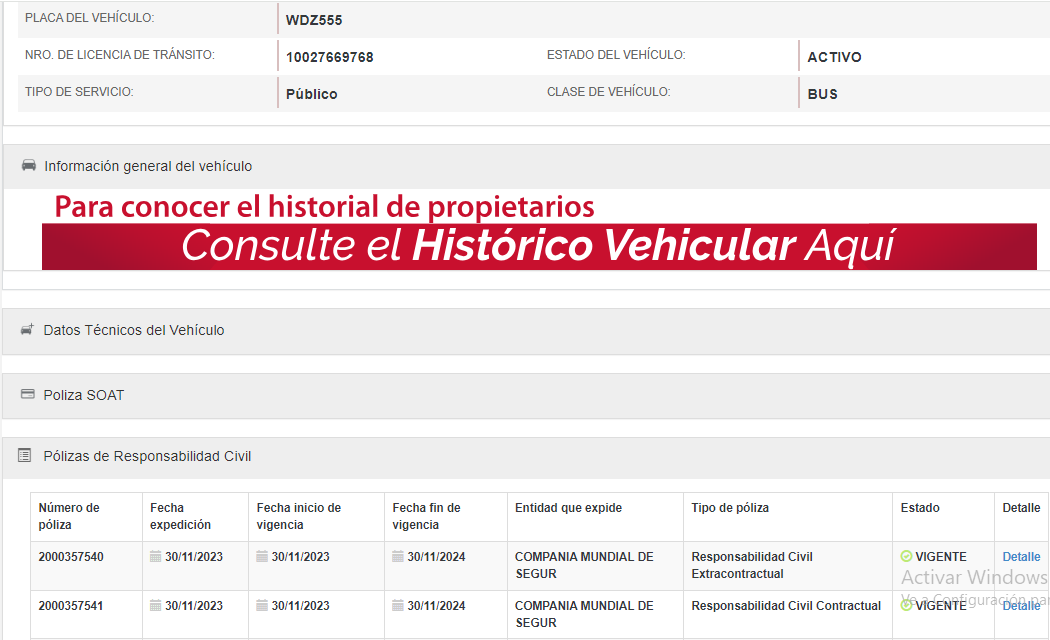This screenshot has width=1050, height=640.
Task: Open Detalle link for policy 2000357540
Action: pyautogui.click(x=1021, y=557)
